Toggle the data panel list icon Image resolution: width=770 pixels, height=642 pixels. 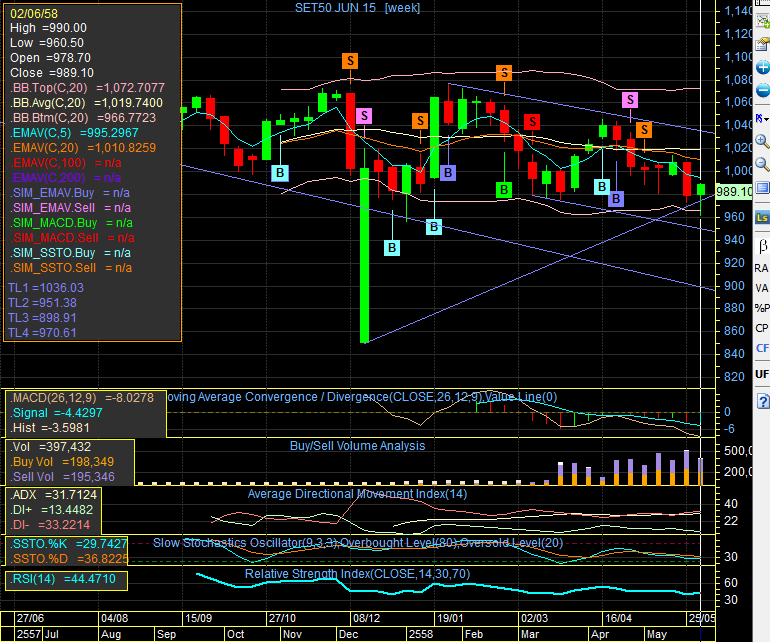click(763, 188)
